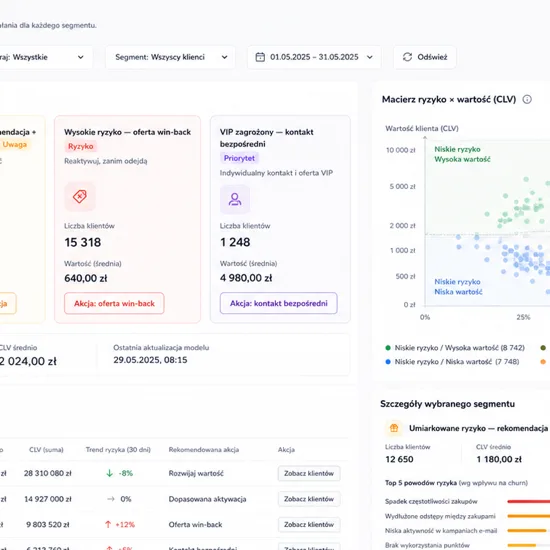
Task: Click the gift icon beside Umiarkowane ryzyko
Action: point(394,428)
